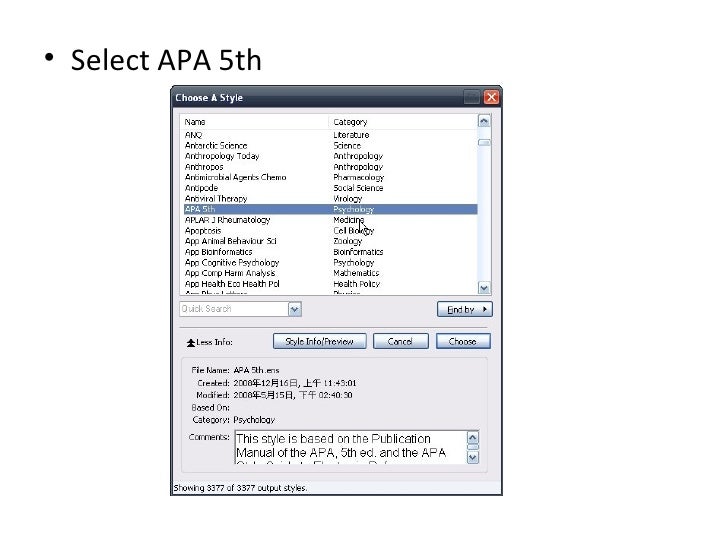Click Pharmacology category cell

[x=358, y=177]
